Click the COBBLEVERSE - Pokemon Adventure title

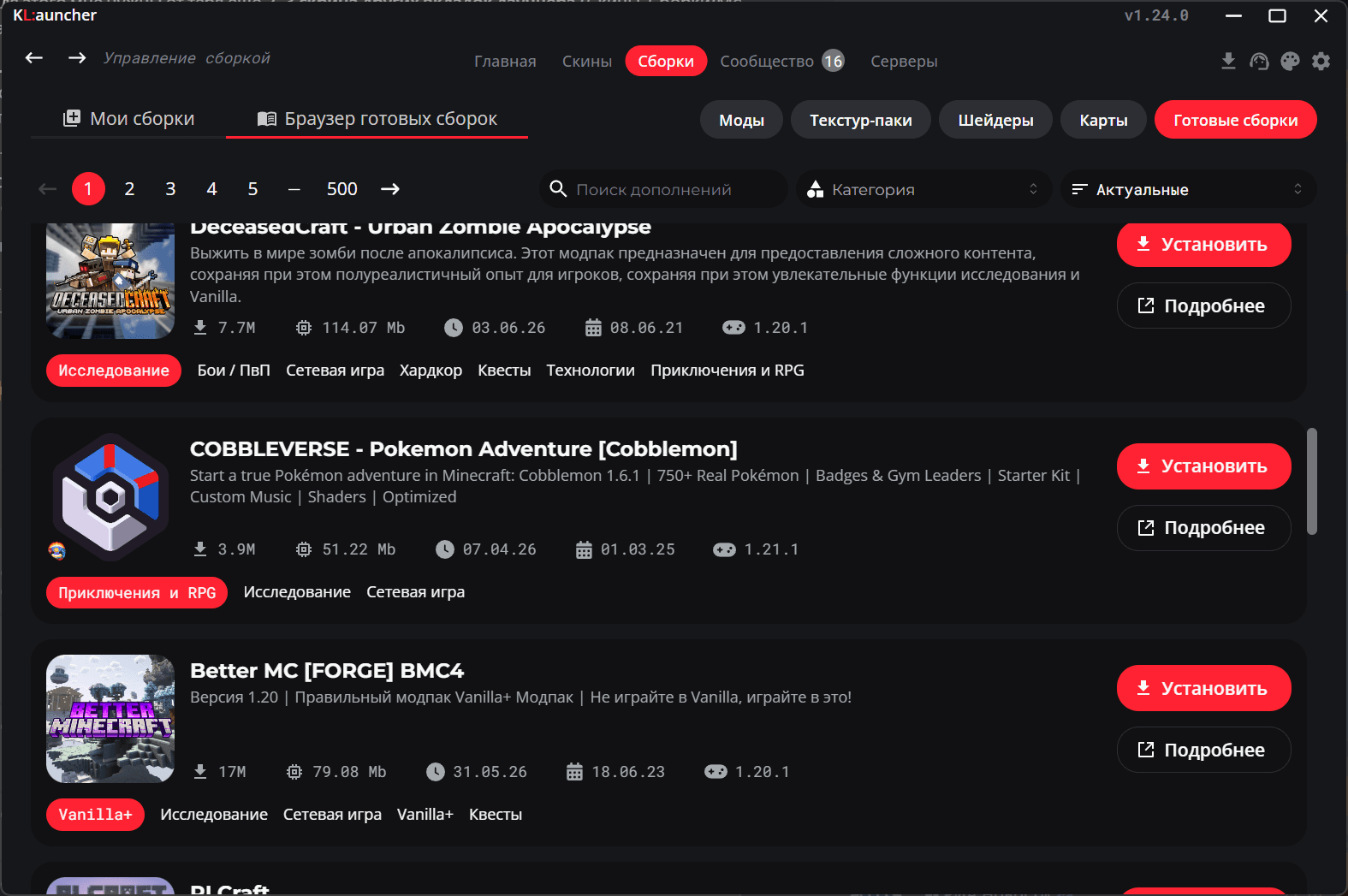tap(464, 449)
